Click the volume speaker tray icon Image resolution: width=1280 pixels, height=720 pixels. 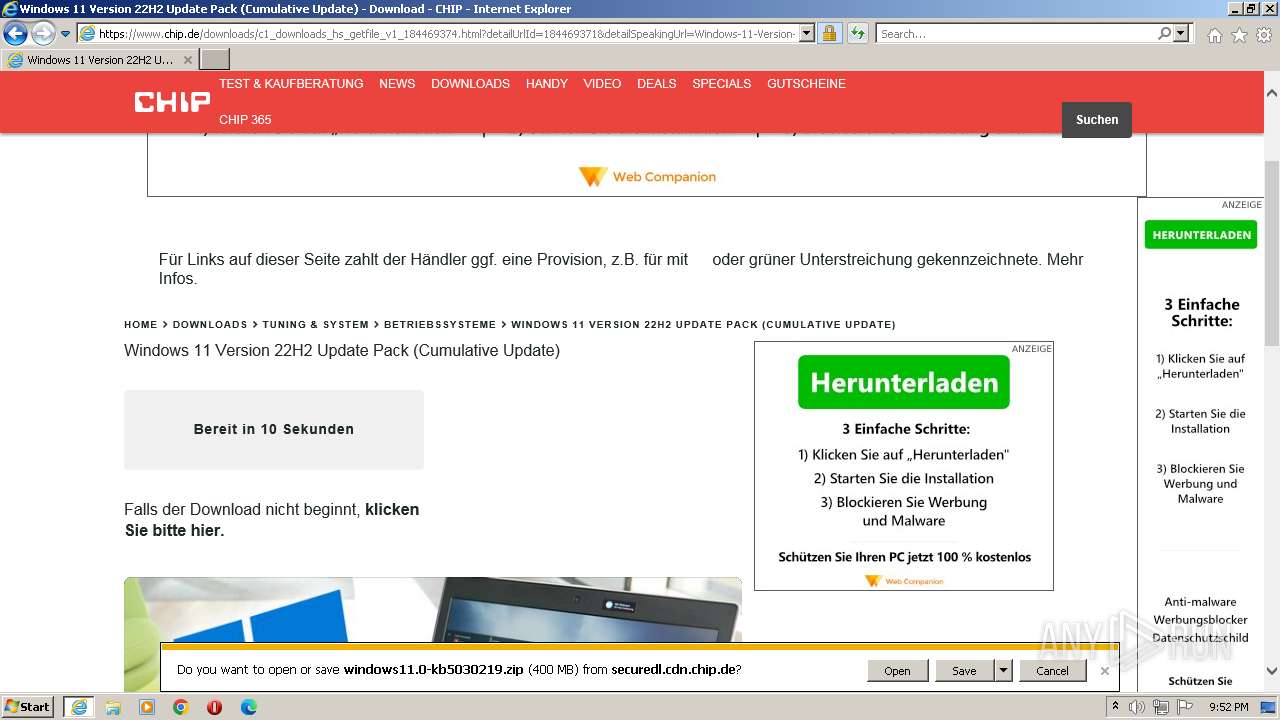tap(1138, 707)
